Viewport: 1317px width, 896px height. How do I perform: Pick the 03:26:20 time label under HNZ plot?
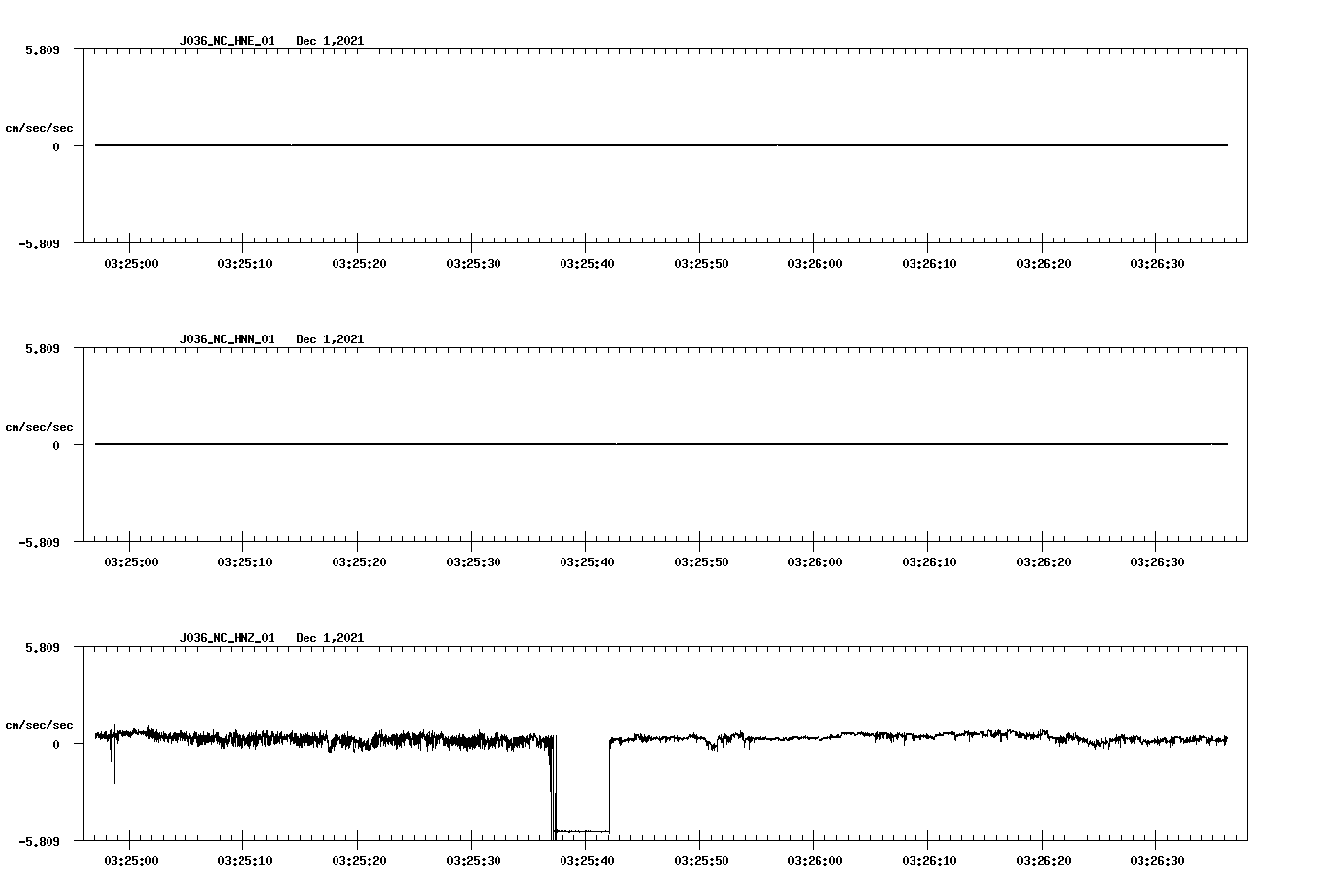[x=1044, y=860]
